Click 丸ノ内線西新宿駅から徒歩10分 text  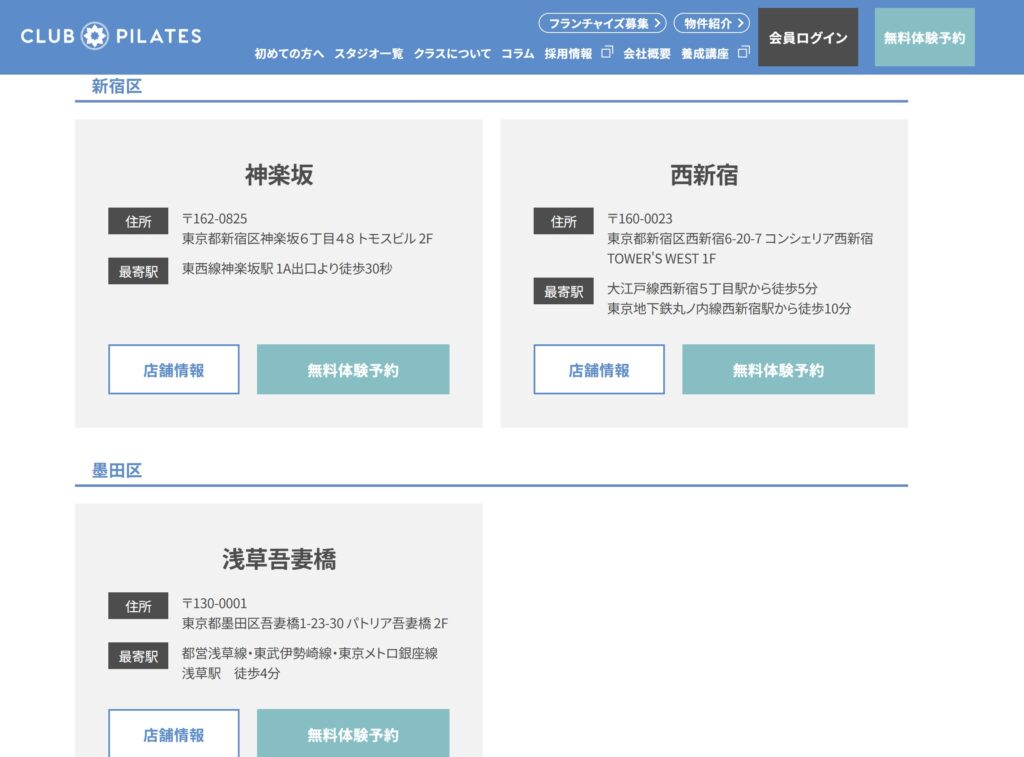(729, 309)
